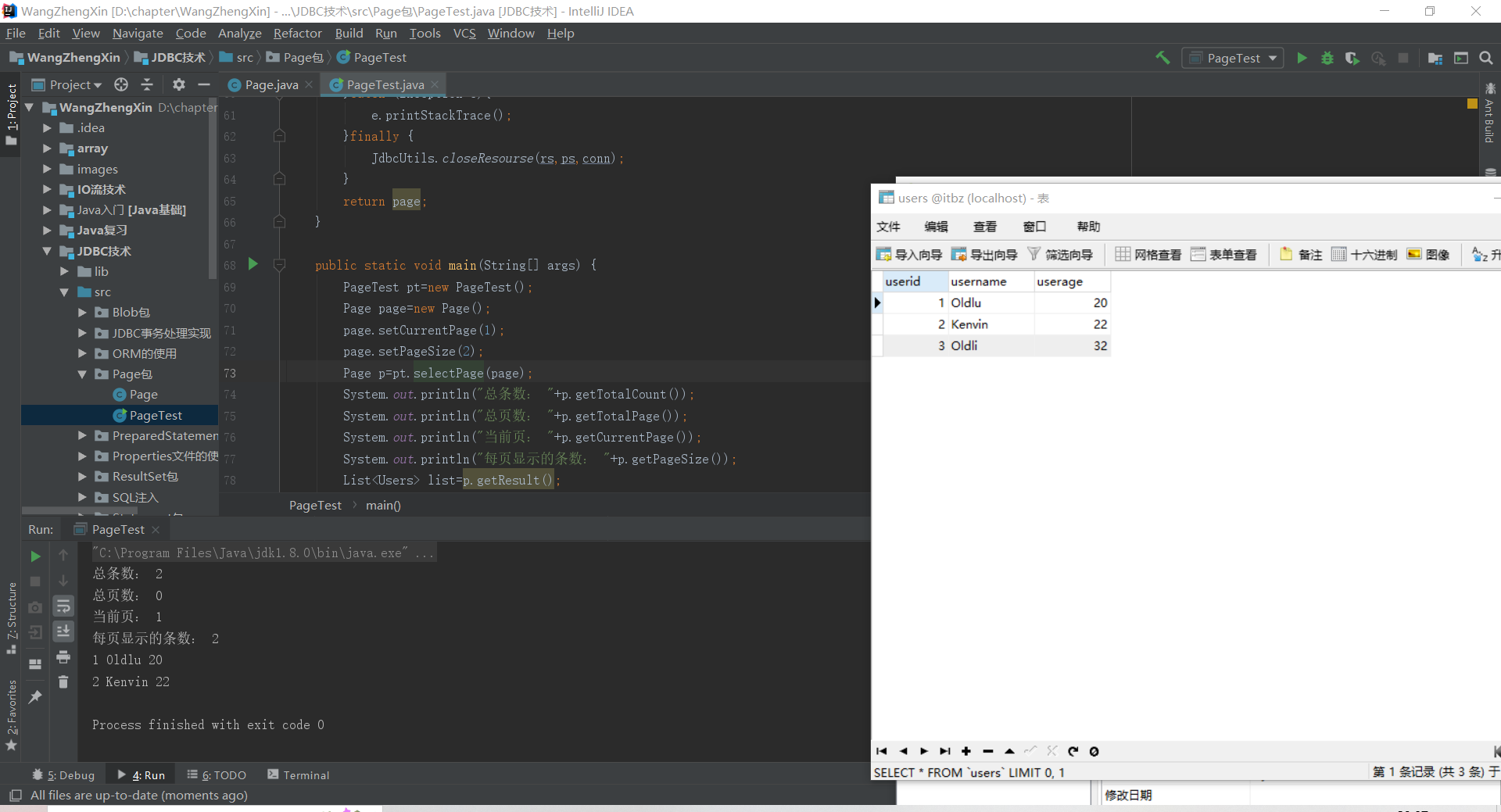Refresh users table data
The width and height of the screenshot is (1501, 812).
(x=1073, y=751)
